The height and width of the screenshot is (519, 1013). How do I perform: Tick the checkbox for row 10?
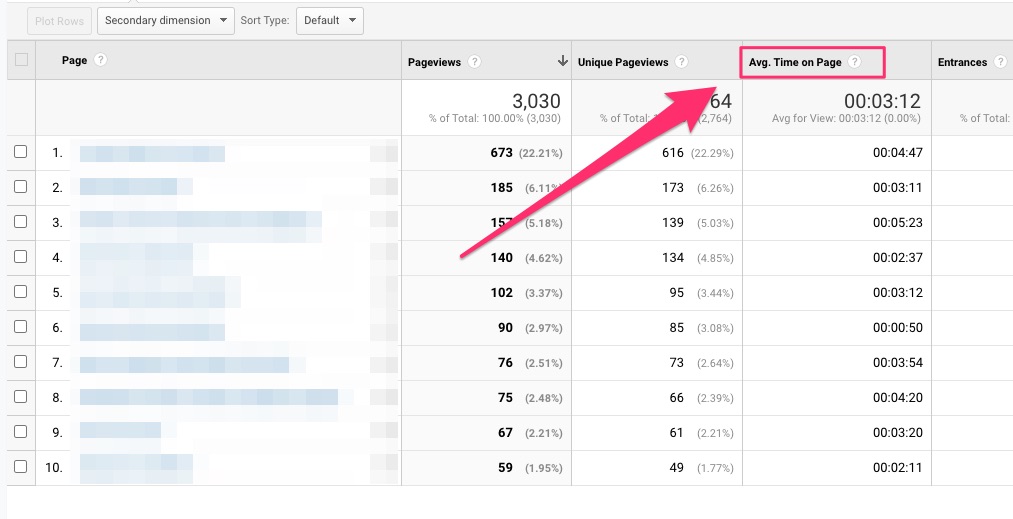coord(21,467)
